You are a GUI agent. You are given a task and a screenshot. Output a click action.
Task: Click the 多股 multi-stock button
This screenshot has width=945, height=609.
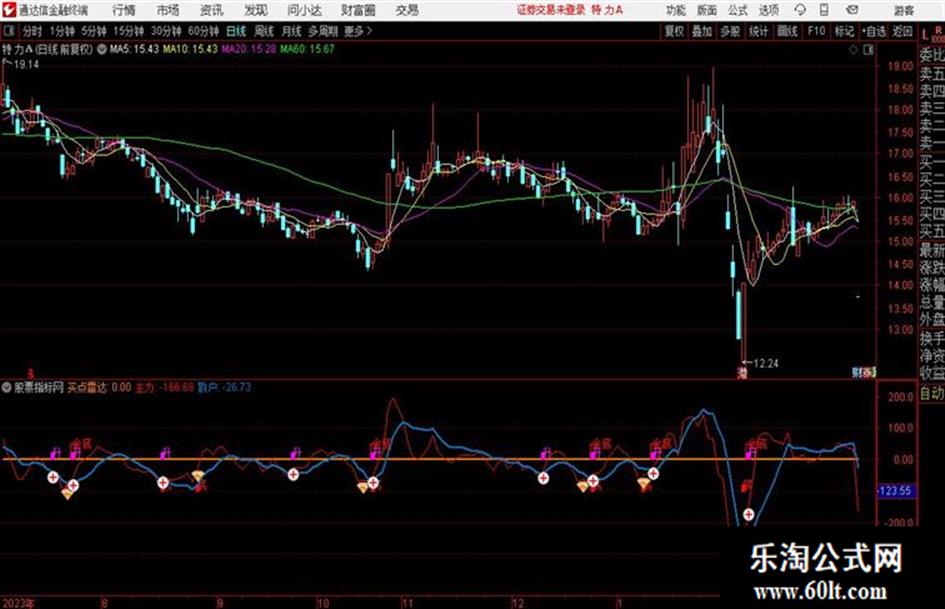730,31
